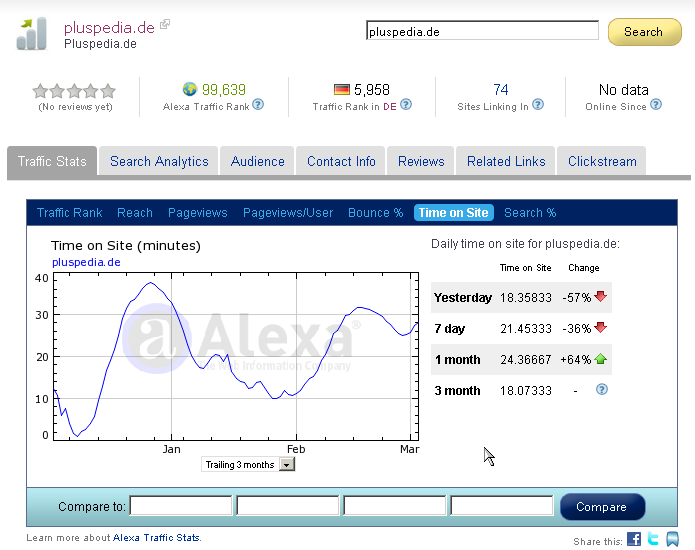This screenshot has width=695, height=550.
Task: Click red down arrow in Yesterday row
Action: point(601,296)
